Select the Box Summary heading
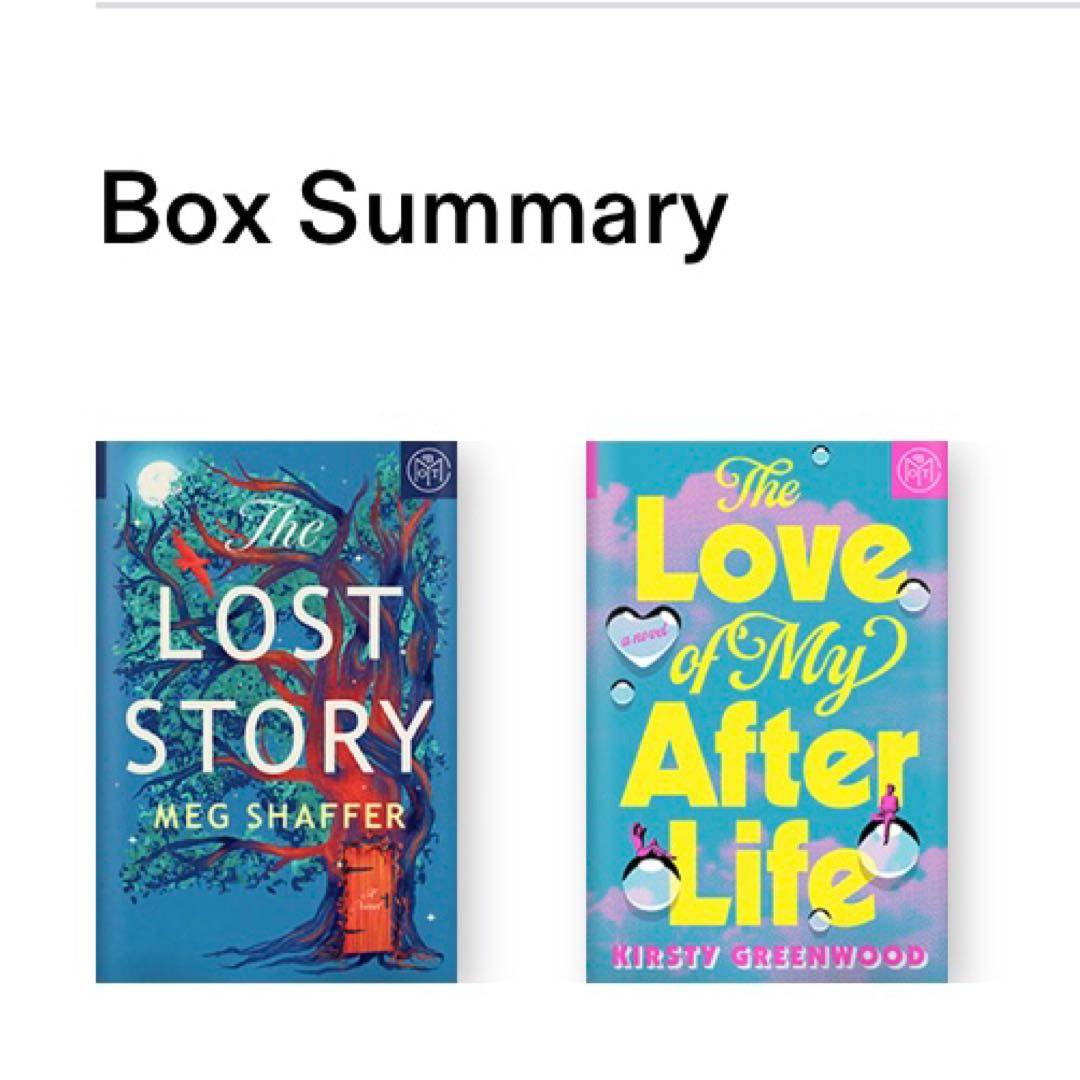 413,212
